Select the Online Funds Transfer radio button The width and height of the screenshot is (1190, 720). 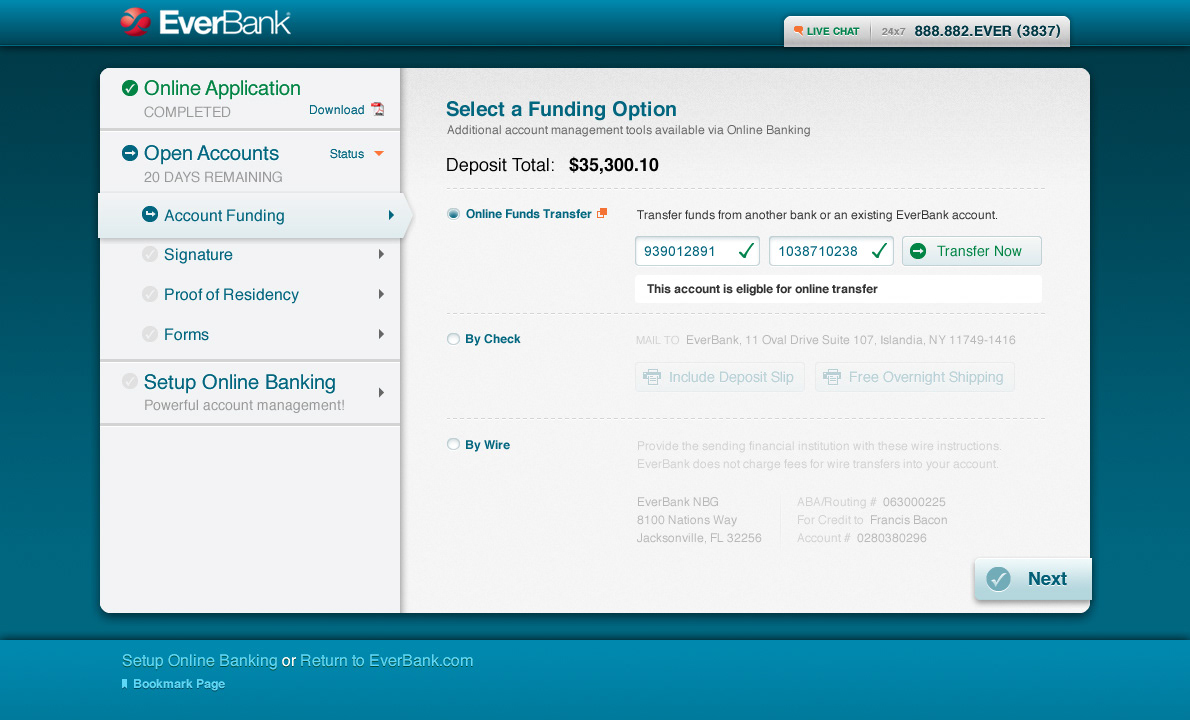453,214
